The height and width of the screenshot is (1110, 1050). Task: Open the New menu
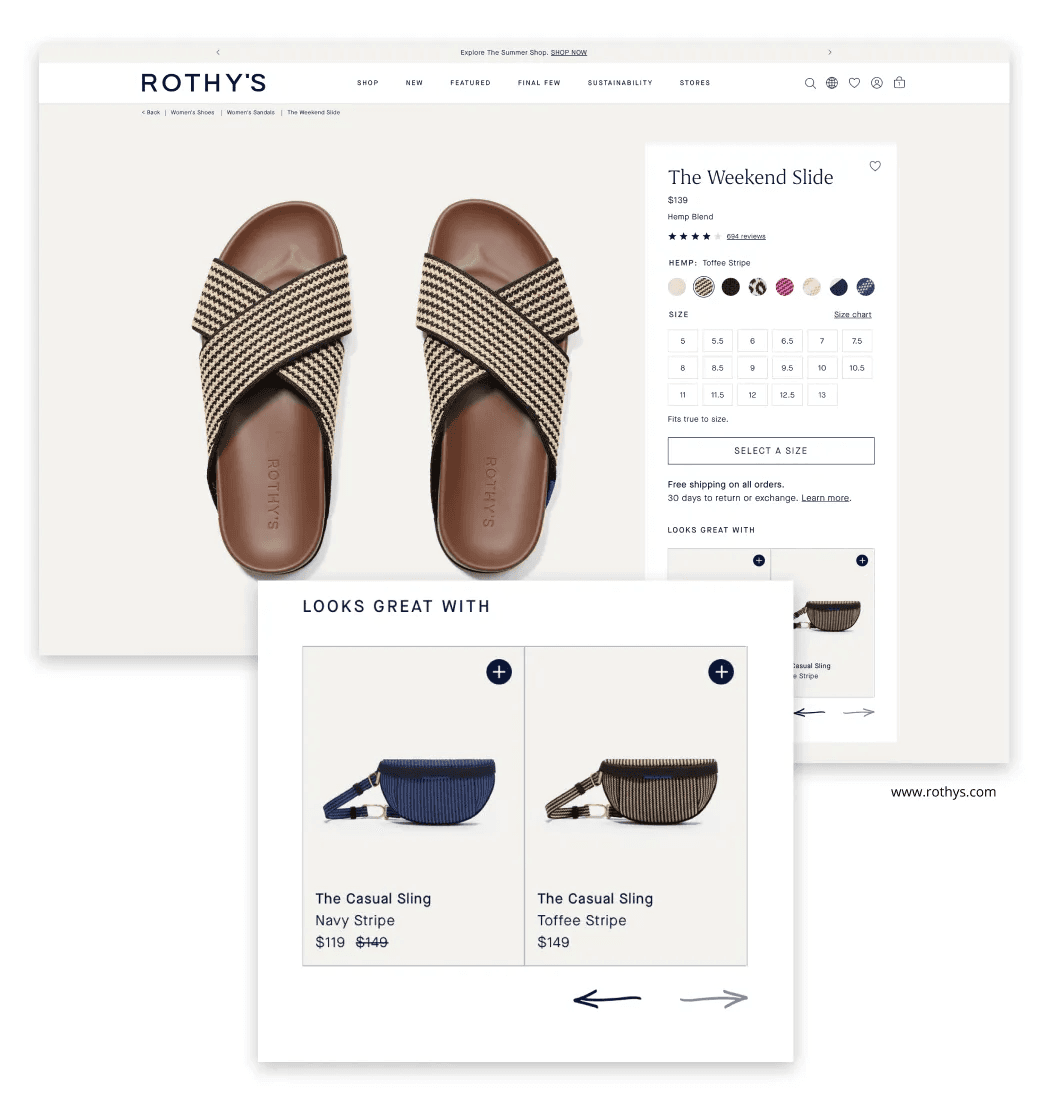click(x=414, y=83)
